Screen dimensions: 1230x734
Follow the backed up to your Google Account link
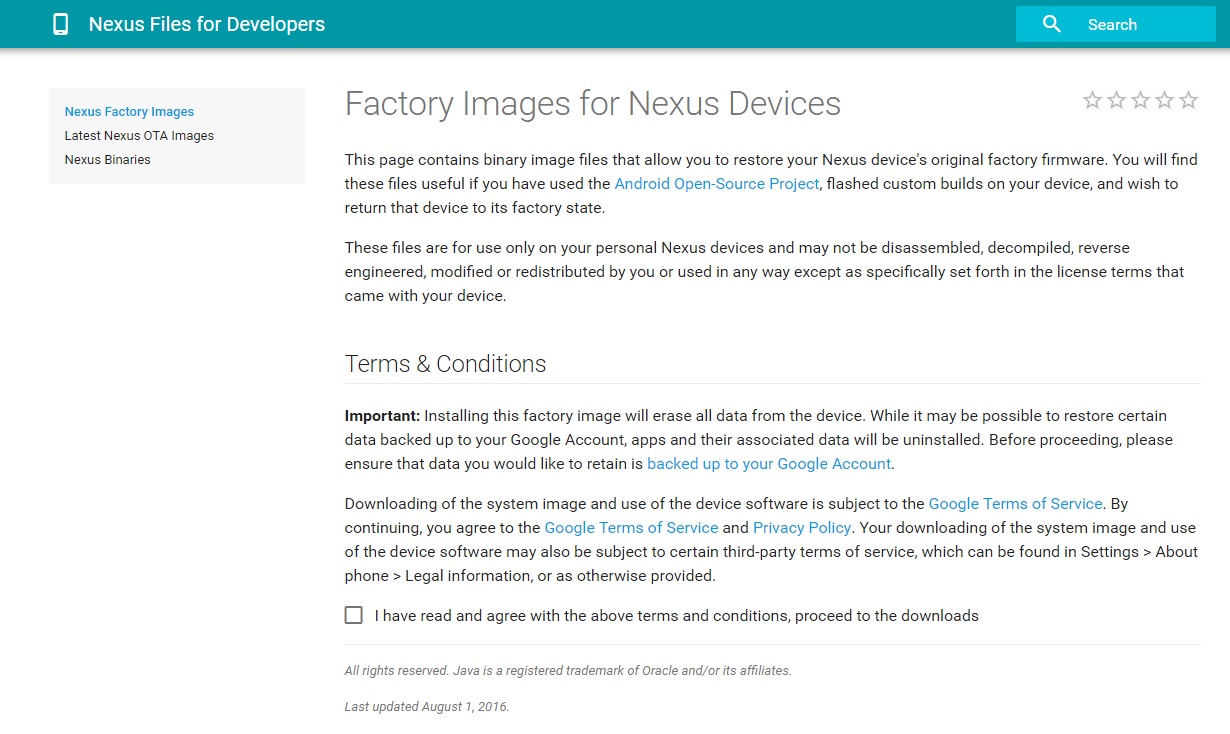click(x=768, y=464)
